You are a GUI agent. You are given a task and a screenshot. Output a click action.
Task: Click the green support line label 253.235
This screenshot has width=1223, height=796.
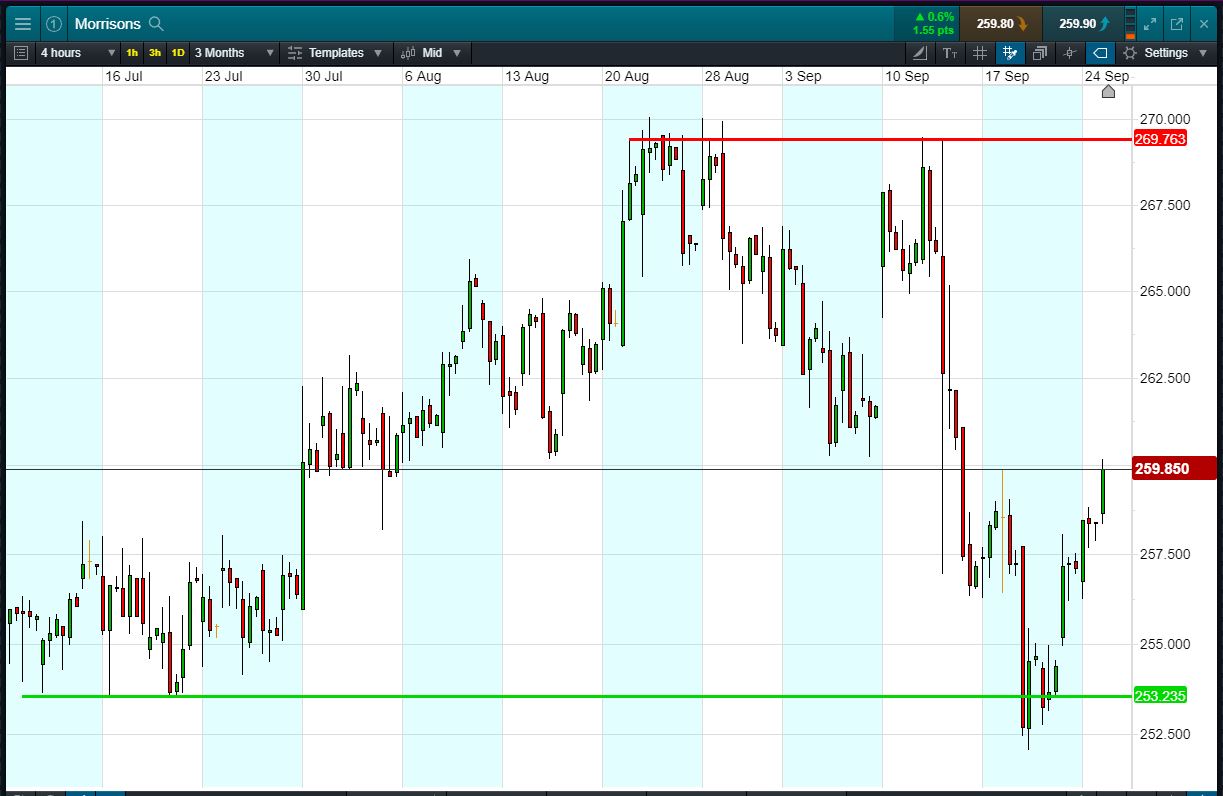click(x=1160, y=696)
